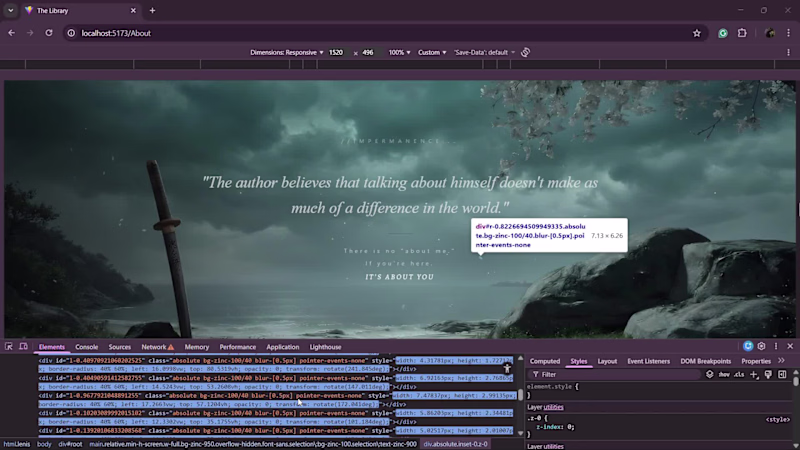Open the accessibility tree view icon

point(507,368)
